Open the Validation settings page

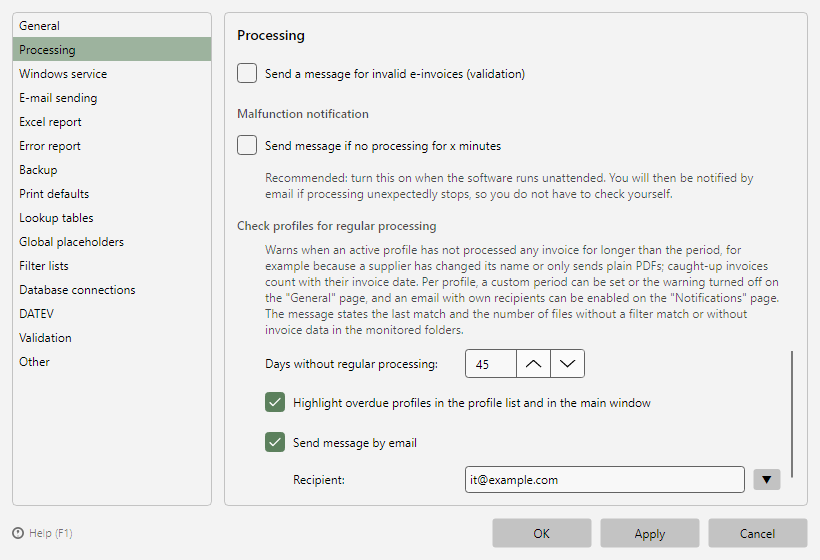coord(112,338)
